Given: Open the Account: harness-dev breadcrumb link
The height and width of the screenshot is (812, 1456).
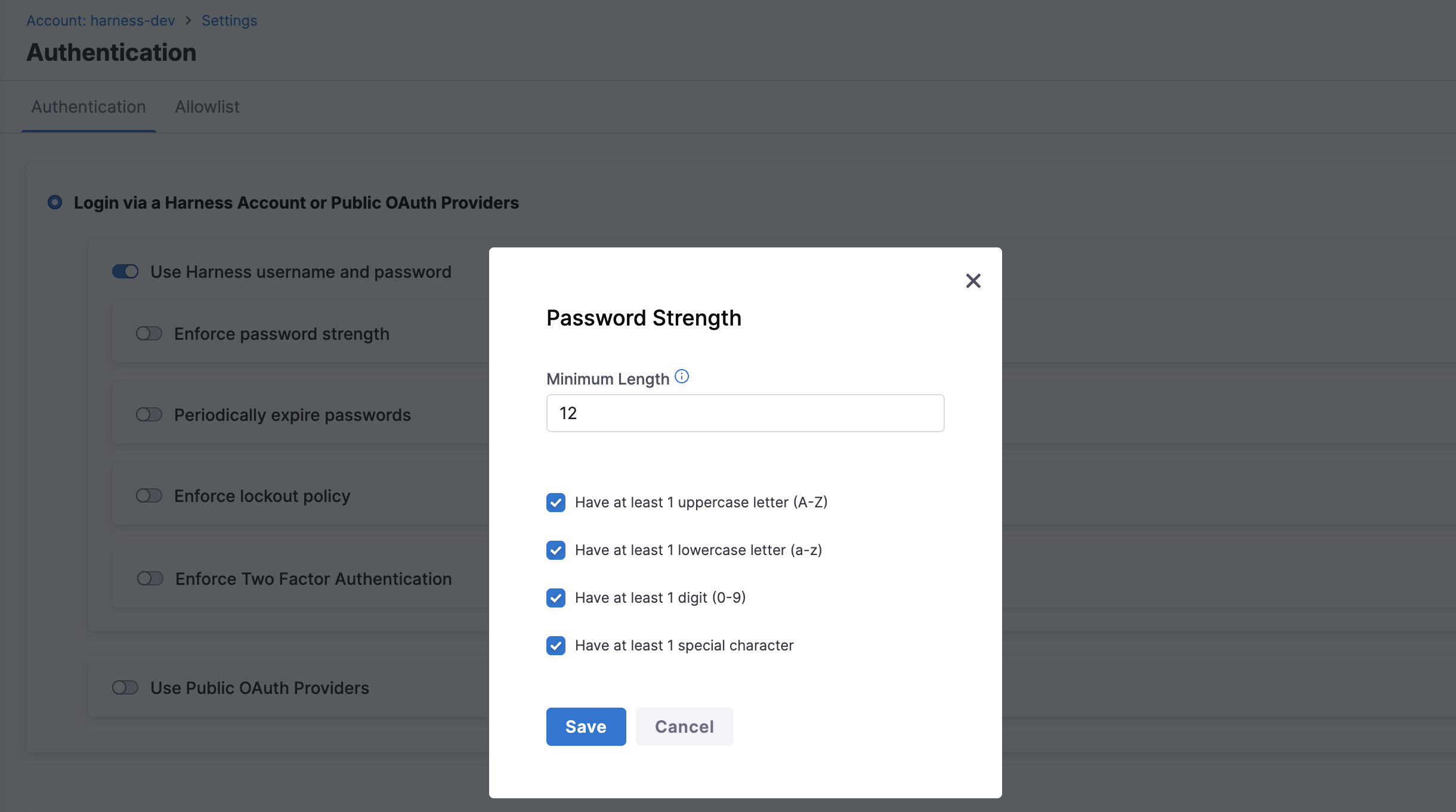Looking at the screenshot, I should point(100,21).
